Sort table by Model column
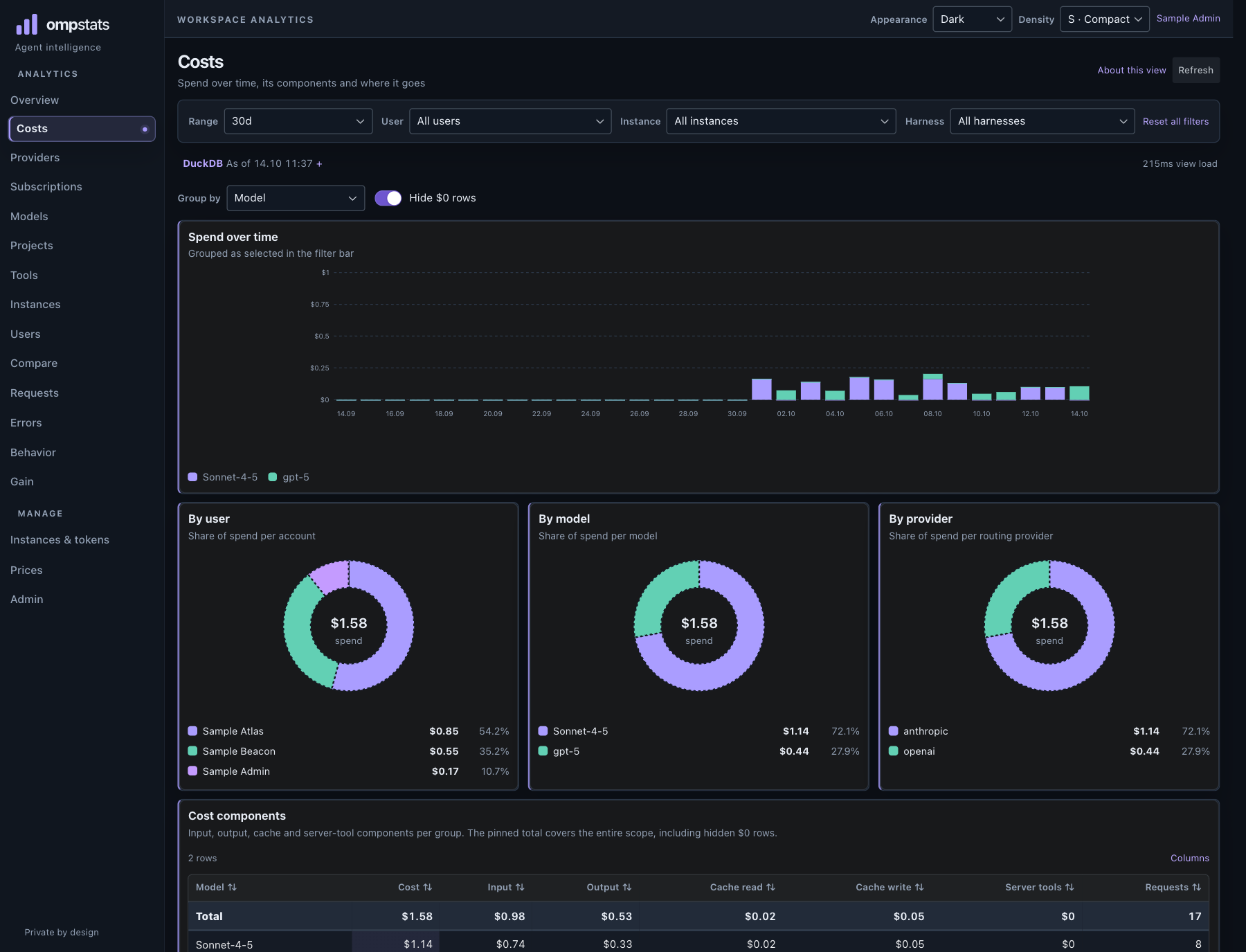The width and height of the screenshot is (1246, 952). coord(216,887)
